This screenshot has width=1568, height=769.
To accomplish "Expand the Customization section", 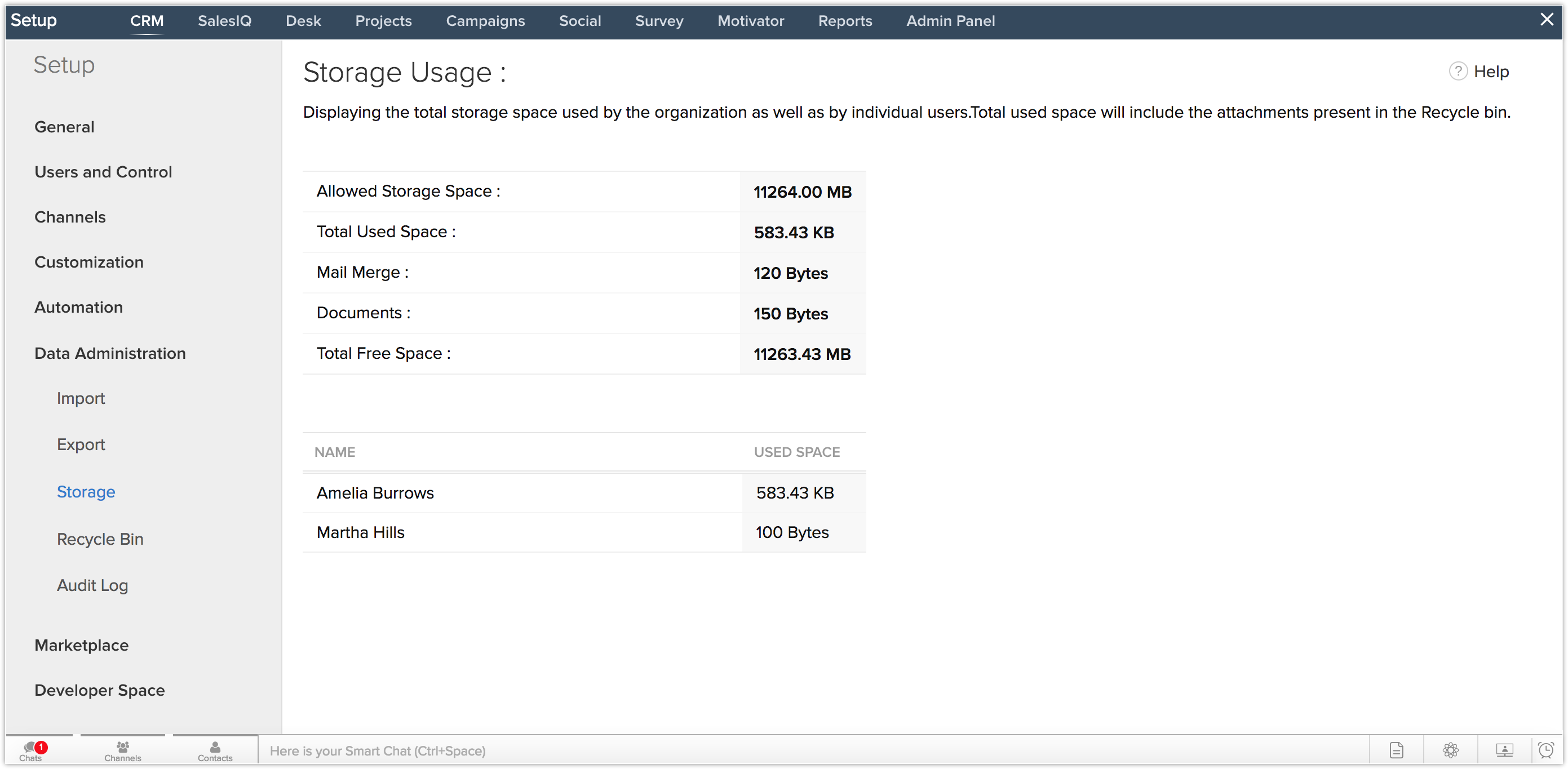I will pyautogui.click(x=89, y=262).
